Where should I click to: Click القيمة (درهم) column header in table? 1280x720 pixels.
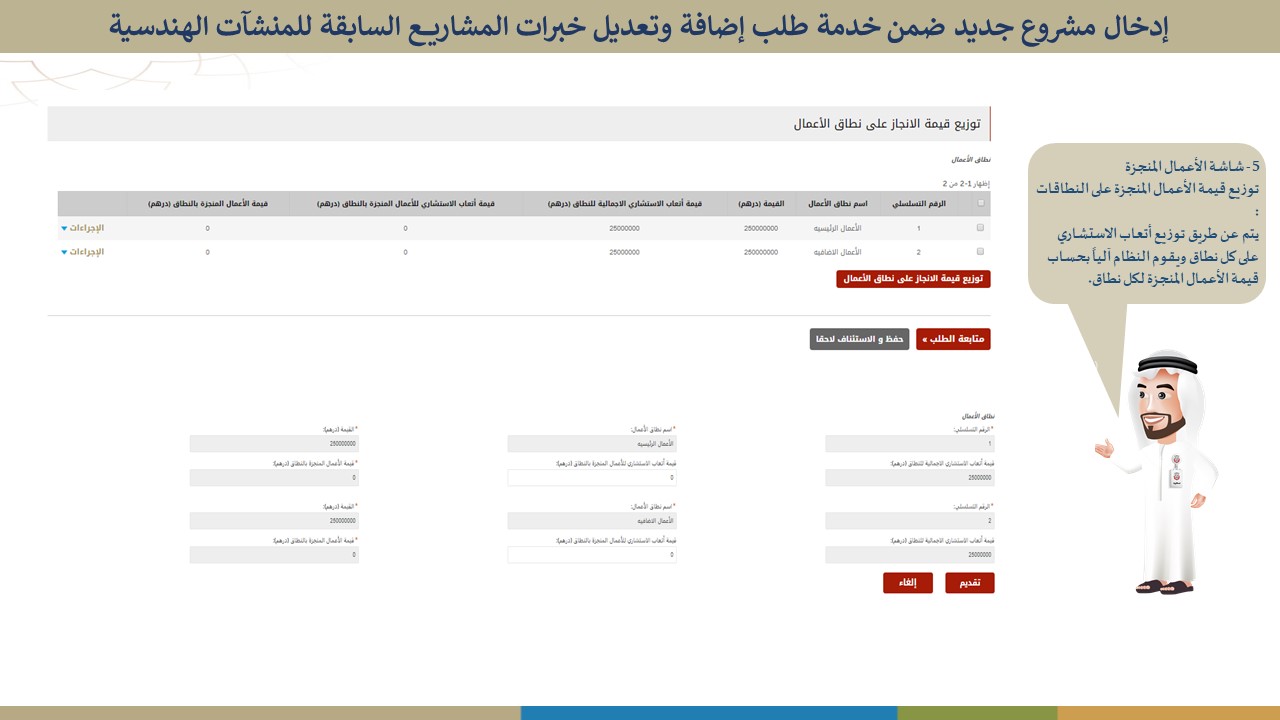(761, 203)
